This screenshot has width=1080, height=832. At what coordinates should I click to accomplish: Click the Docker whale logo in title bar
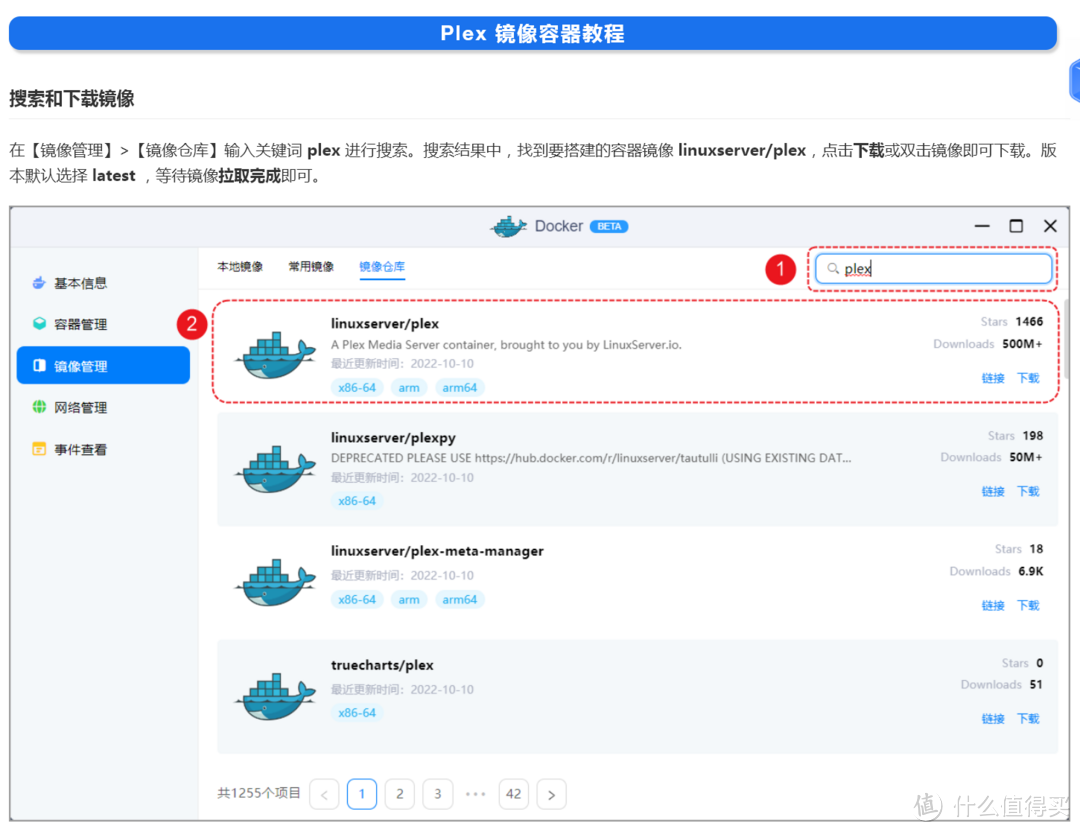[508, 226]
